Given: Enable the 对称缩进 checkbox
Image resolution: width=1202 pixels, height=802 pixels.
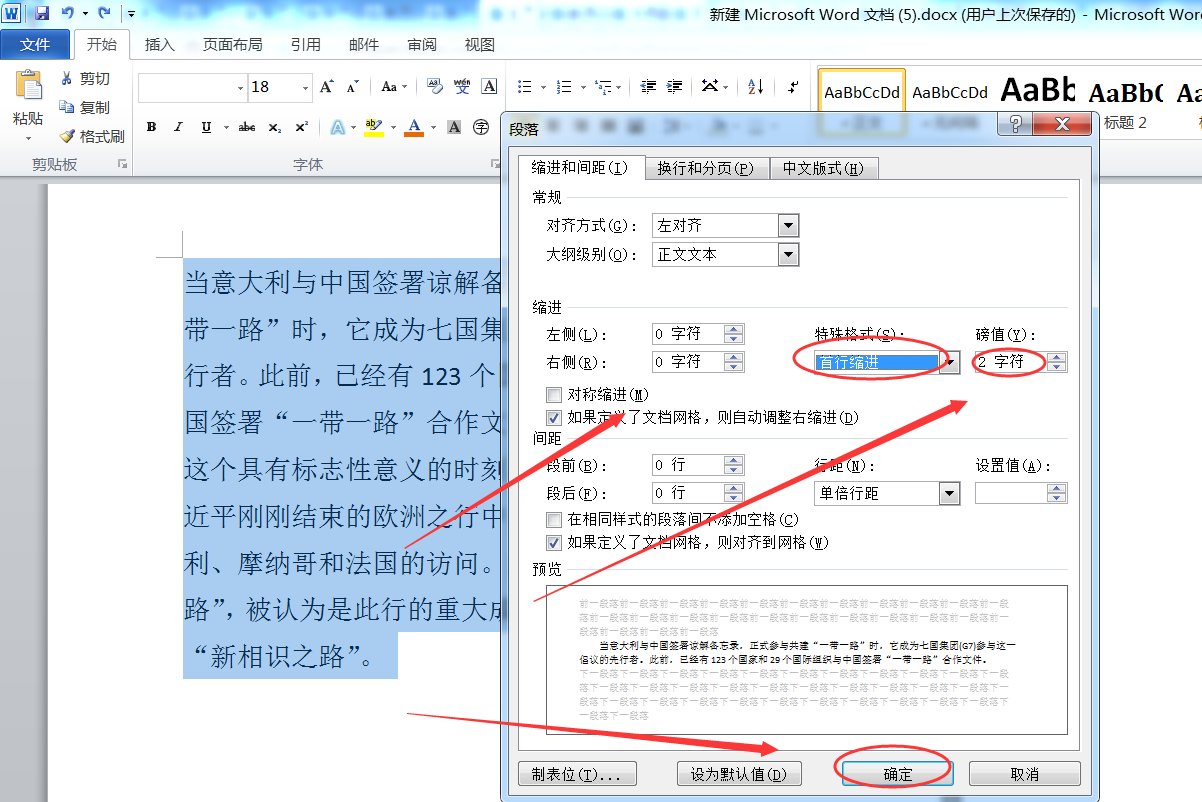Looking at the screenshot, I should [554, 394].
